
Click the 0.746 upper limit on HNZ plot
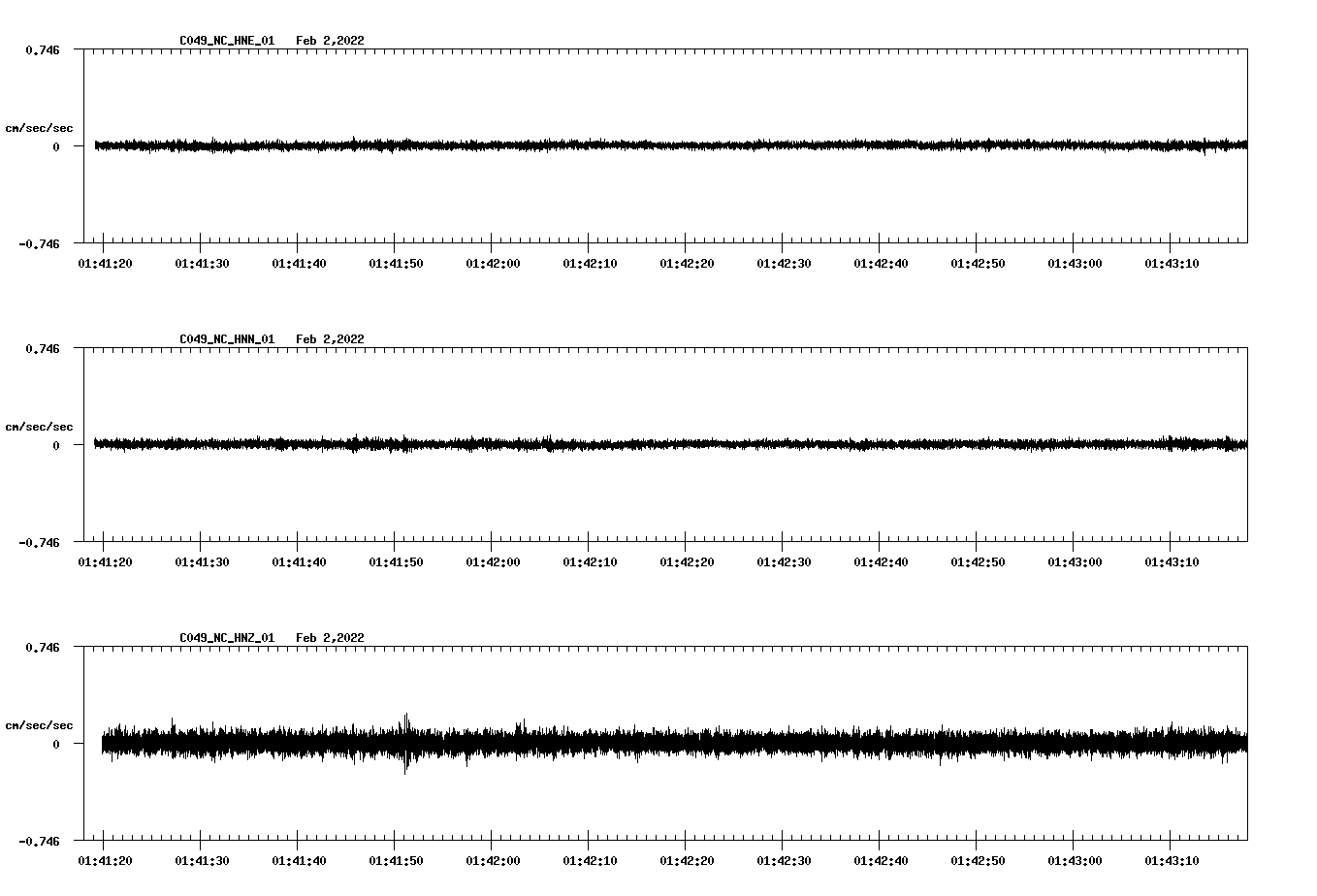[42, 647]
